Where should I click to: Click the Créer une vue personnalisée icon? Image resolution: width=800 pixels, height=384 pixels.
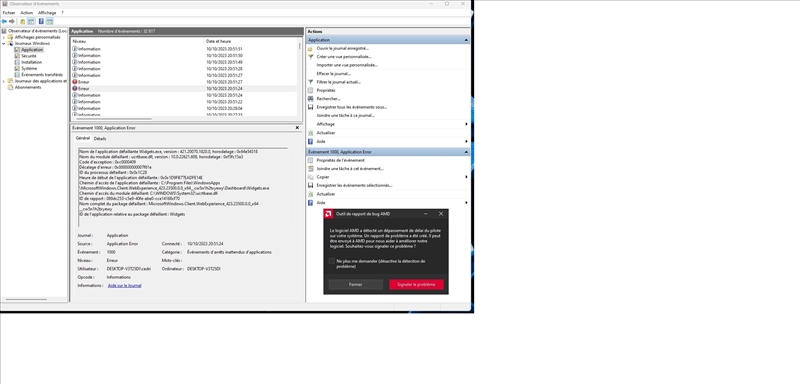click(x=311, y=57)
